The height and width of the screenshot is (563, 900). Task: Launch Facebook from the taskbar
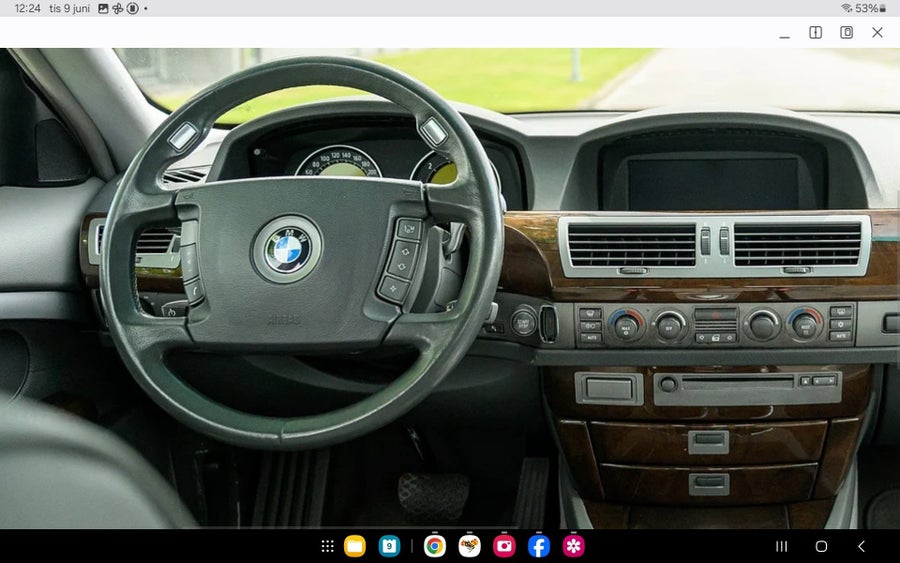(539, 546)
